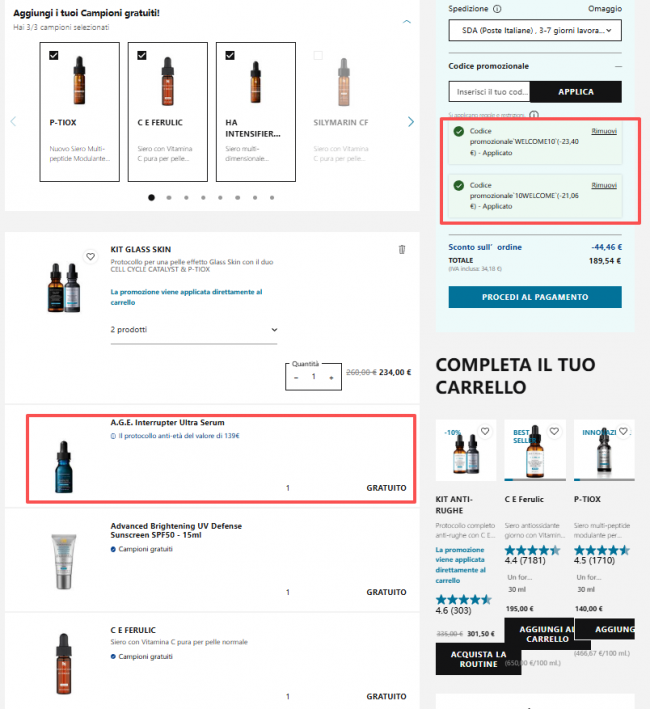
Task: Go to next samples with right arrow
Action: coord(410,122)
